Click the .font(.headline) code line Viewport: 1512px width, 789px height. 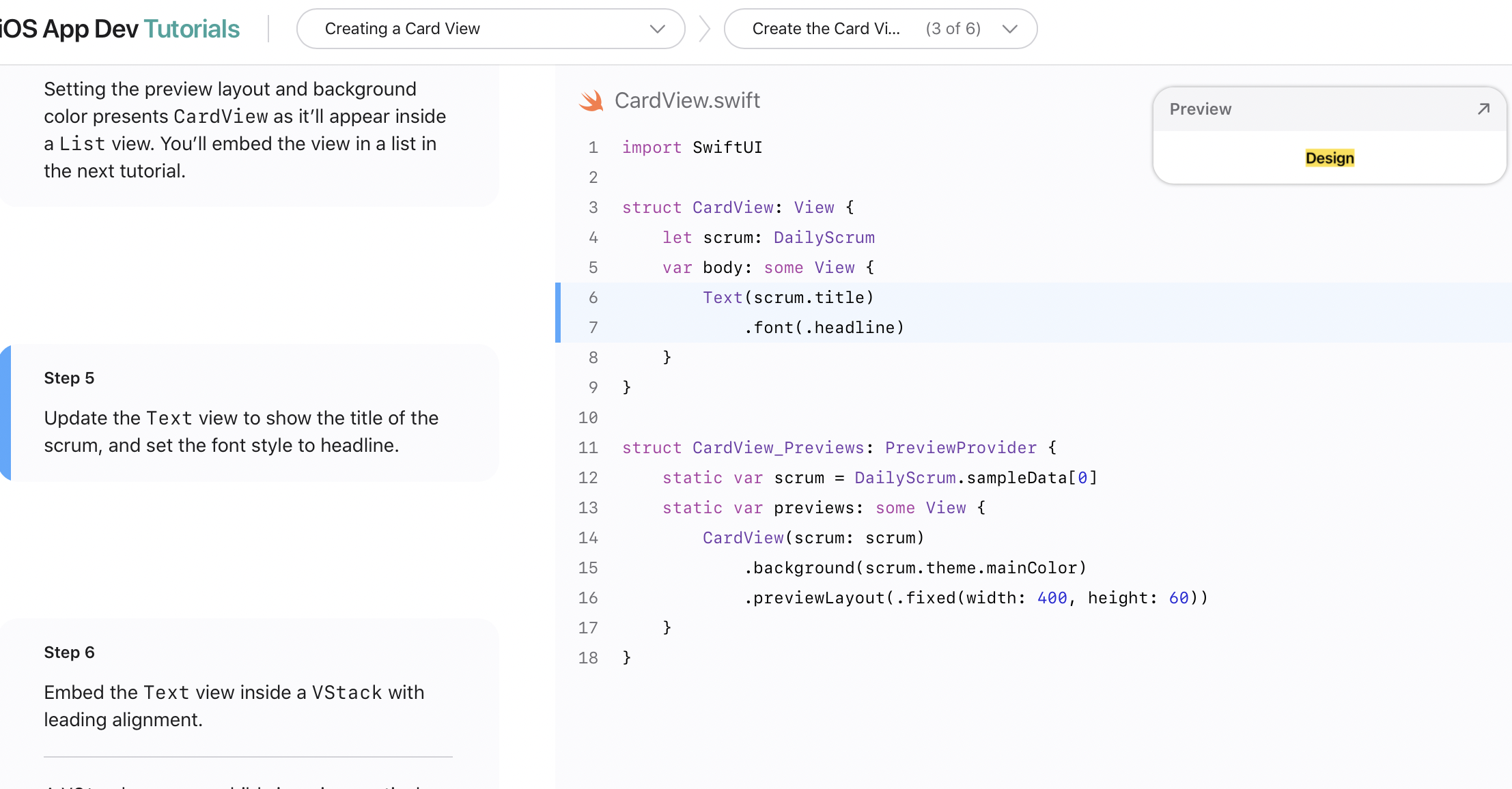[x=824, y=328]
